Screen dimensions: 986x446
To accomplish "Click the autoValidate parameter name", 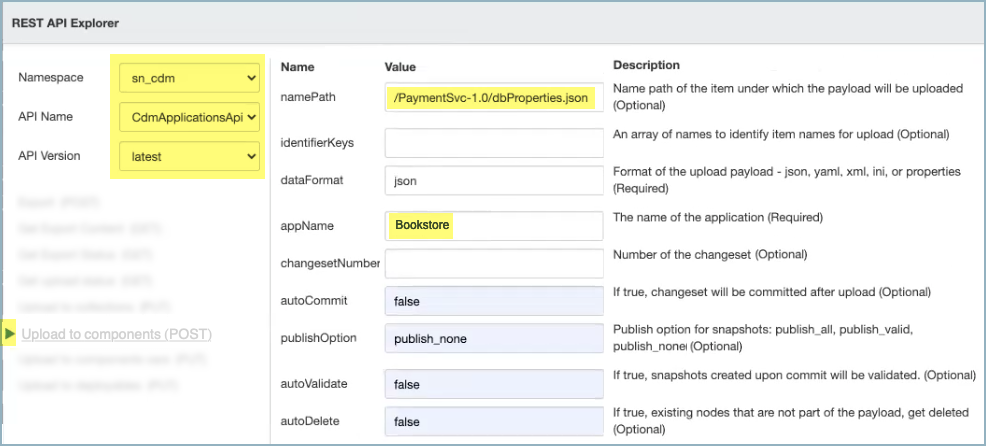I will pos(314,382).
